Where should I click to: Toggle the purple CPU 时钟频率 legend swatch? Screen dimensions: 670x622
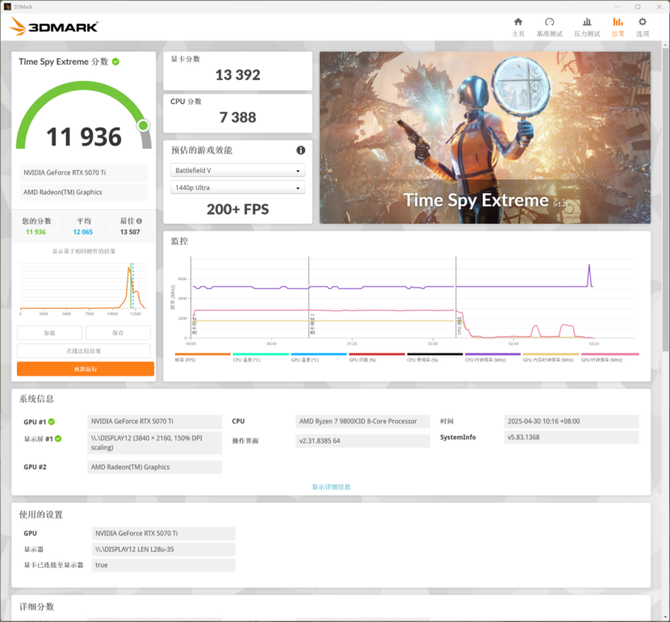click(493, 354)
